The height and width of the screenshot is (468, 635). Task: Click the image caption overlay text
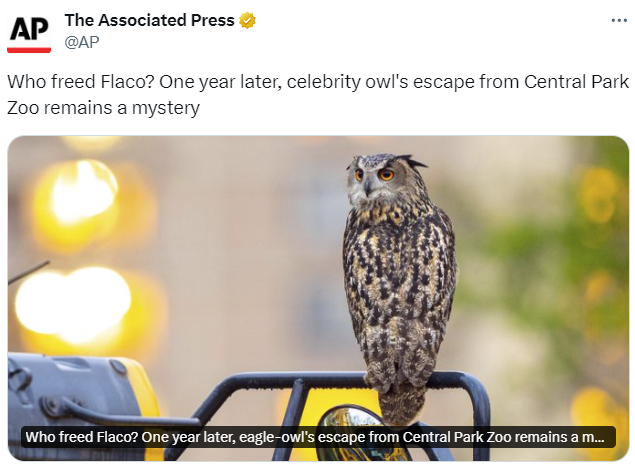pos(314,438)
